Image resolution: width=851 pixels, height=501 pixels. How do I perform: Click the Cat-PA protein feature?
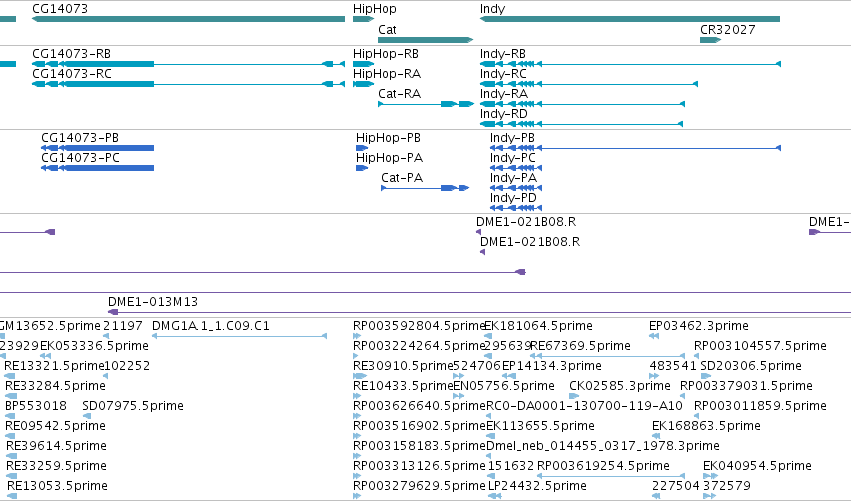tap(425, 188)
